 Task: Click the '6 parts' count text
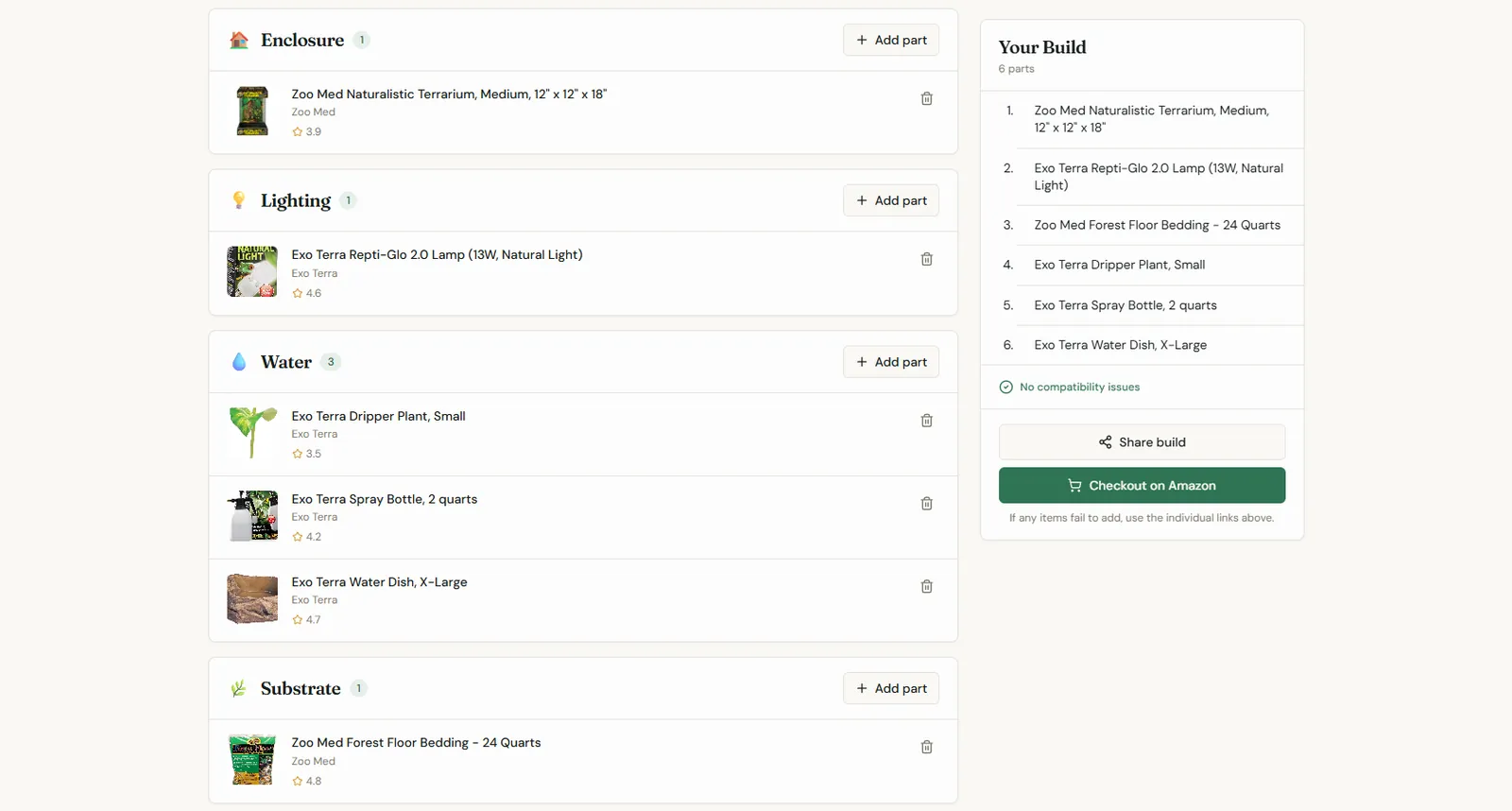click(1016, 69)
